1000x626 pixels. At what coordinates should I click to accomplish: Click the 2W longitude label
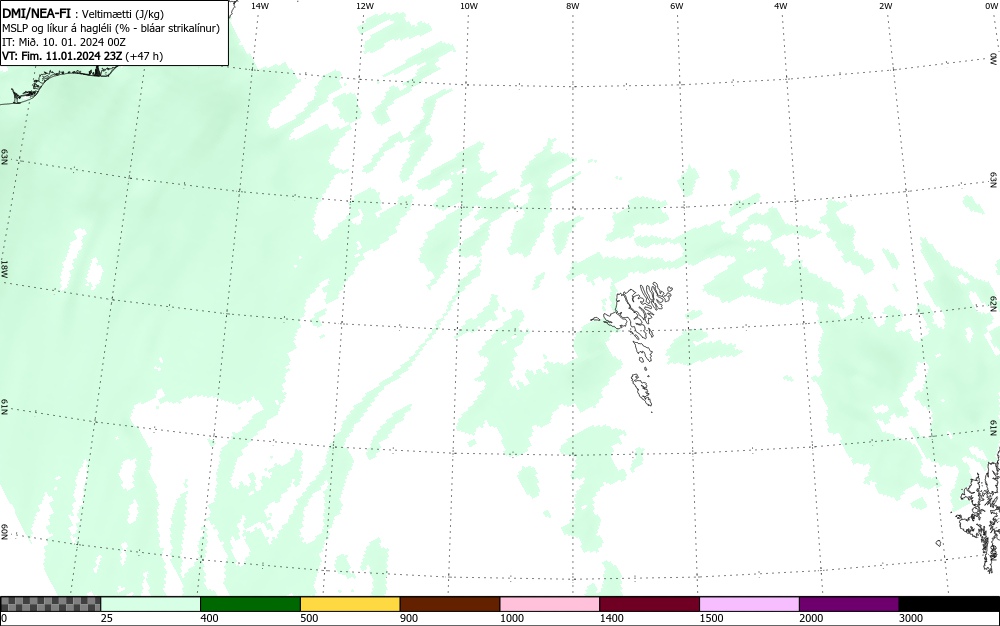[885, 6]
